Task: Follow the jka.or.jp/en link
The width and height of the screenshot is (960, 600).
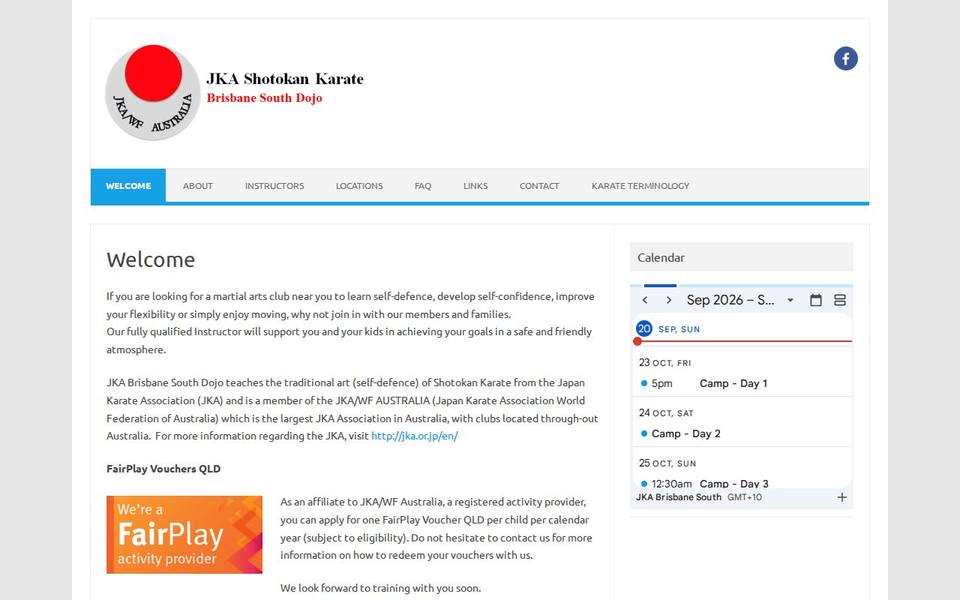Action: tap(414, 436)
